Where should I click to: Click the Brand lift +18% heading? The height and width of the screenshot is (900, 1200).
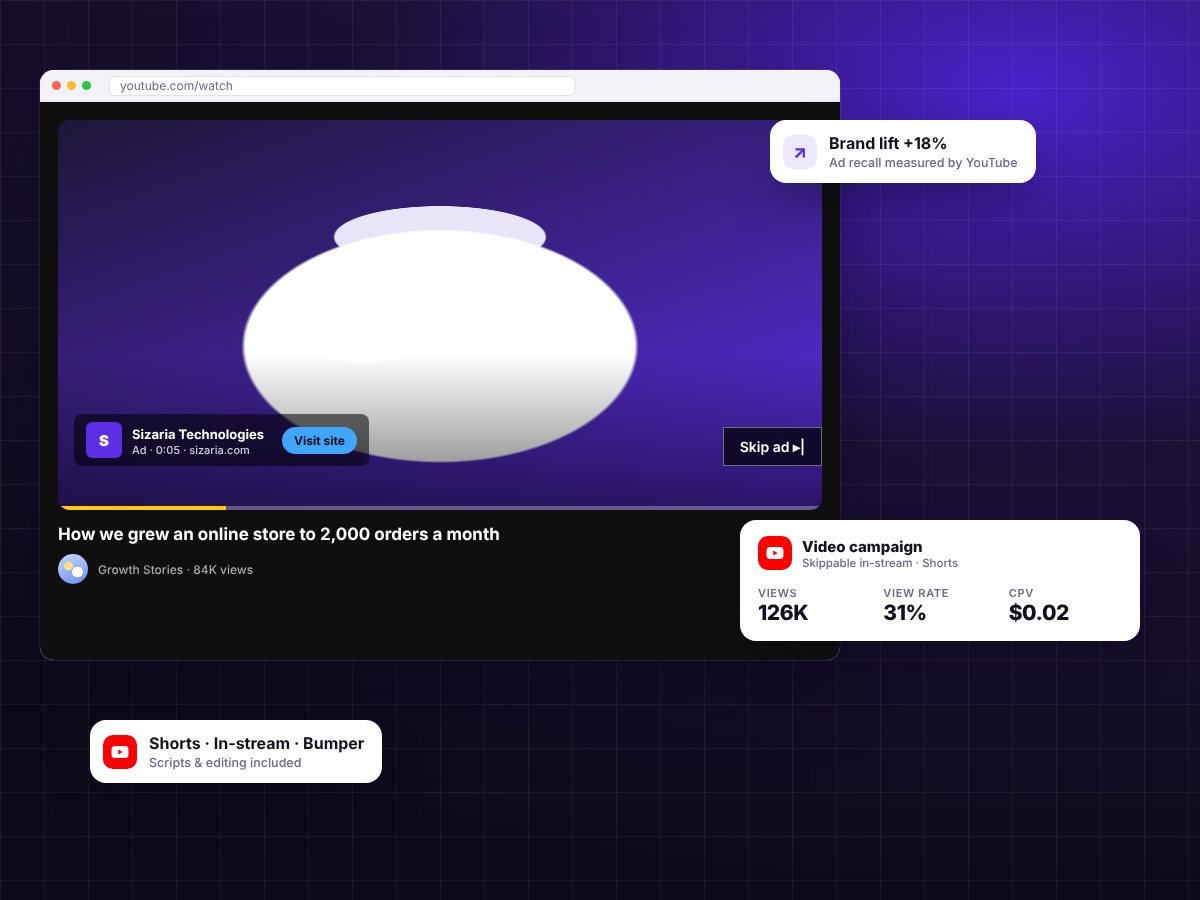tap(888, 143)
